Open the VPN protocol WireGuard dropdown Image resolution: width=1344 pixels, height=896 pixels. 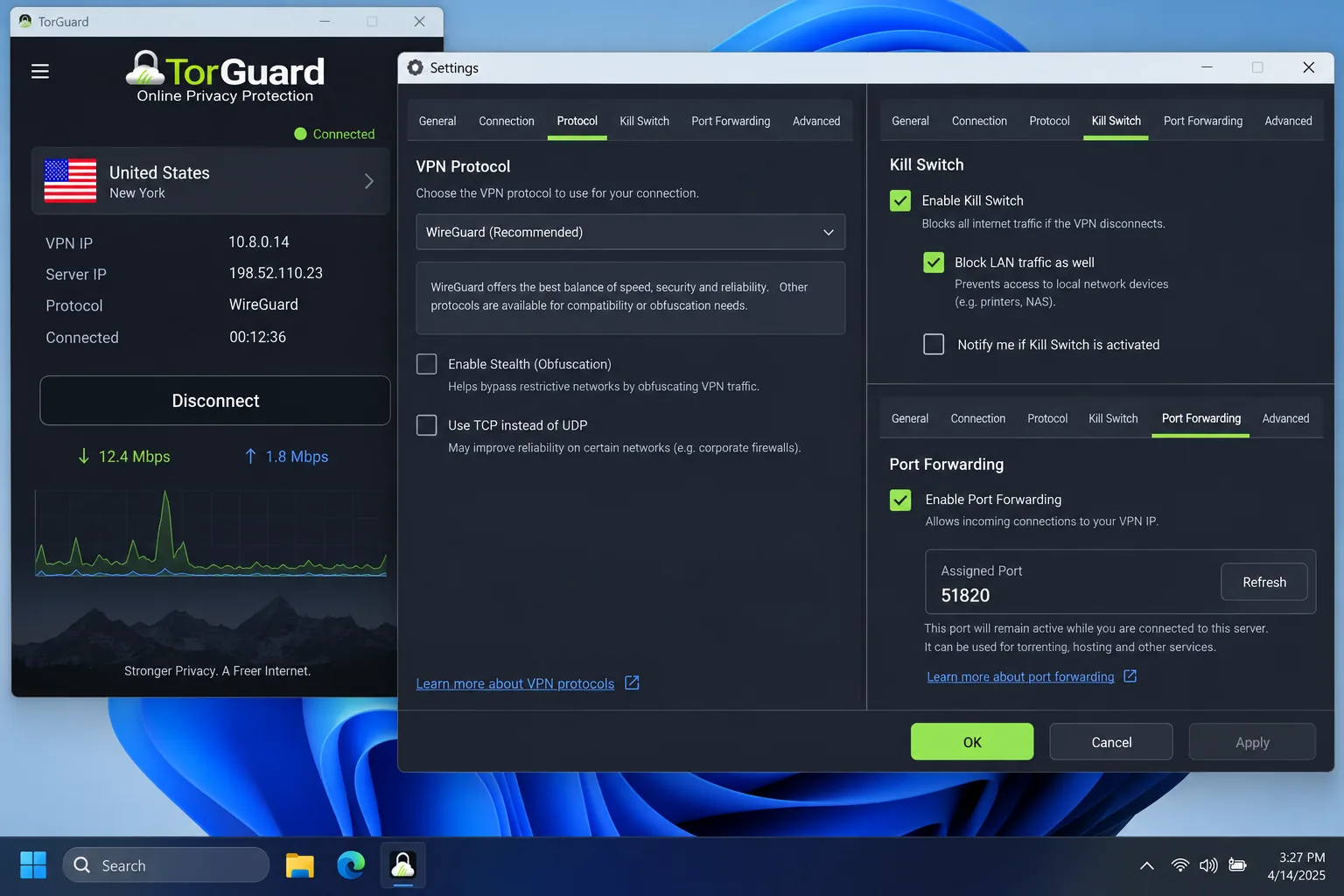630,232
